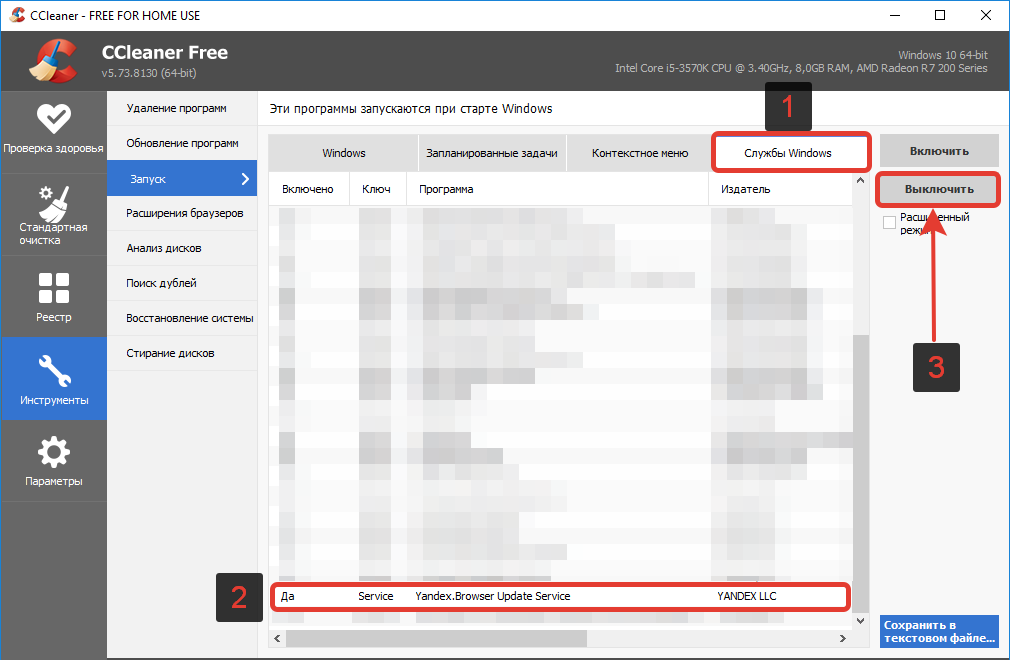
Task: Open Расширения браузеров section
Action: [184, 213]
